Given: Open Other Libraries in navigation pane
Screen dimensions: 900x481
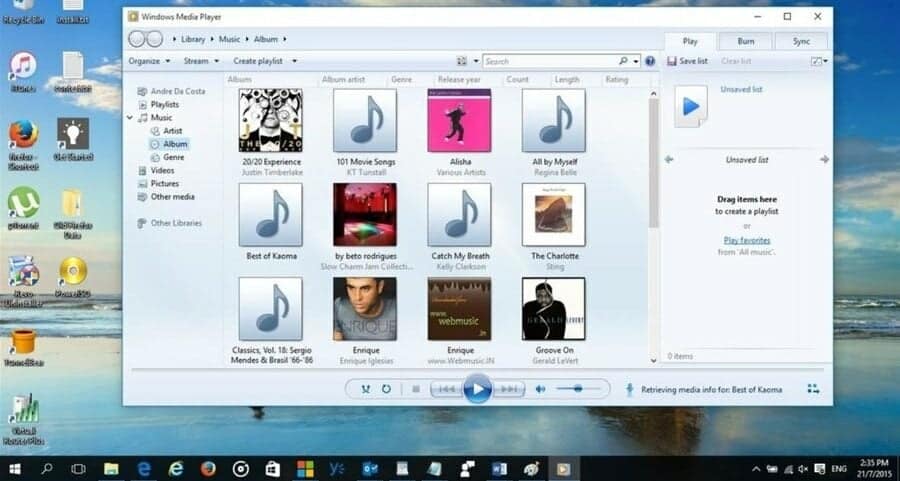Looking at the screenshot, I should [x=176, y=223].
